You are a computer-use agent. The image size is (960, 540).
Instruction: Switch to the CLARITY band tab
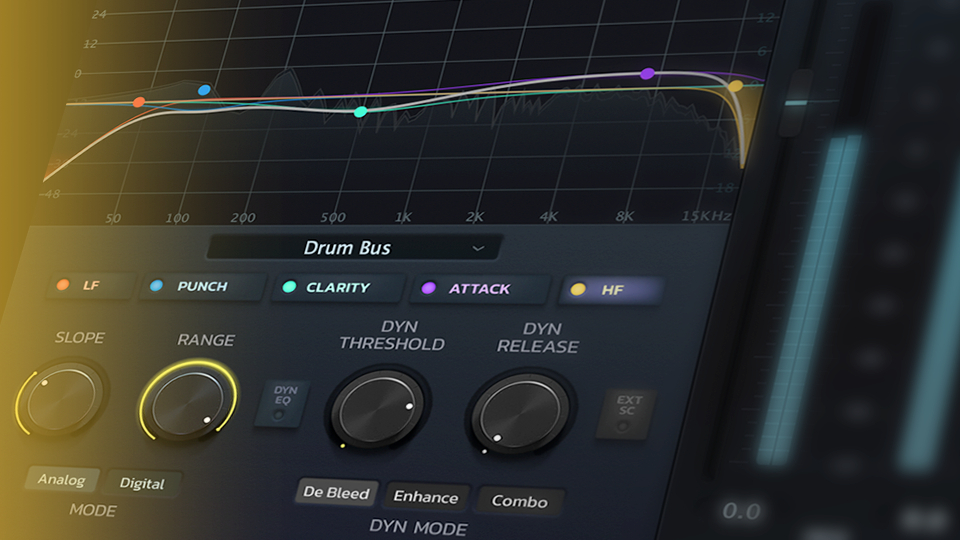337,288
